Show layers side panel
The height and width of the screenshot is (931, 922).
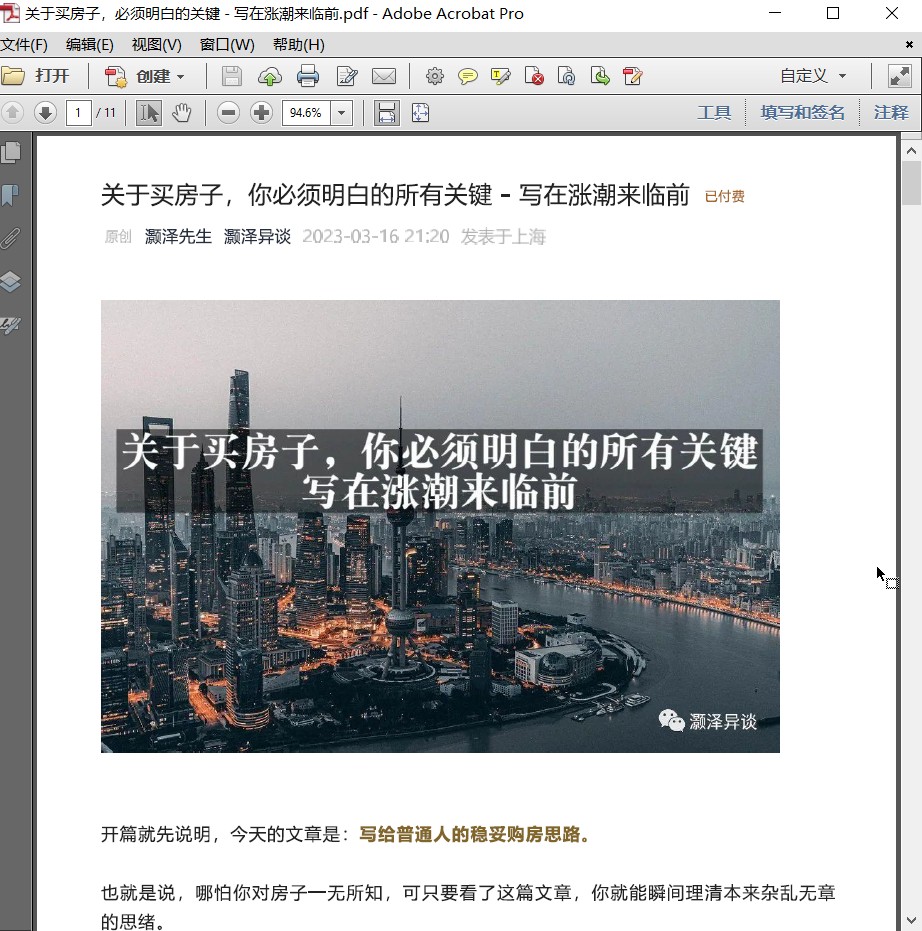(11, 281)
